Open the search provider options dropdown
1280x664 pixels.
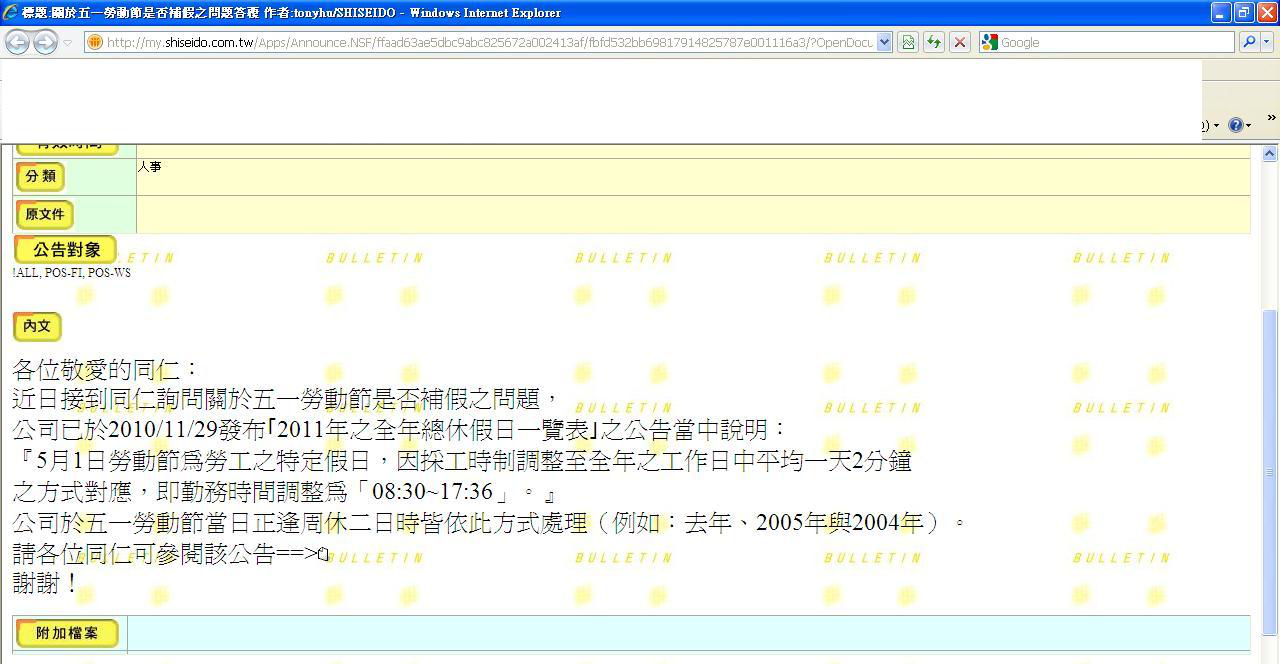(x=1267, y=42)
